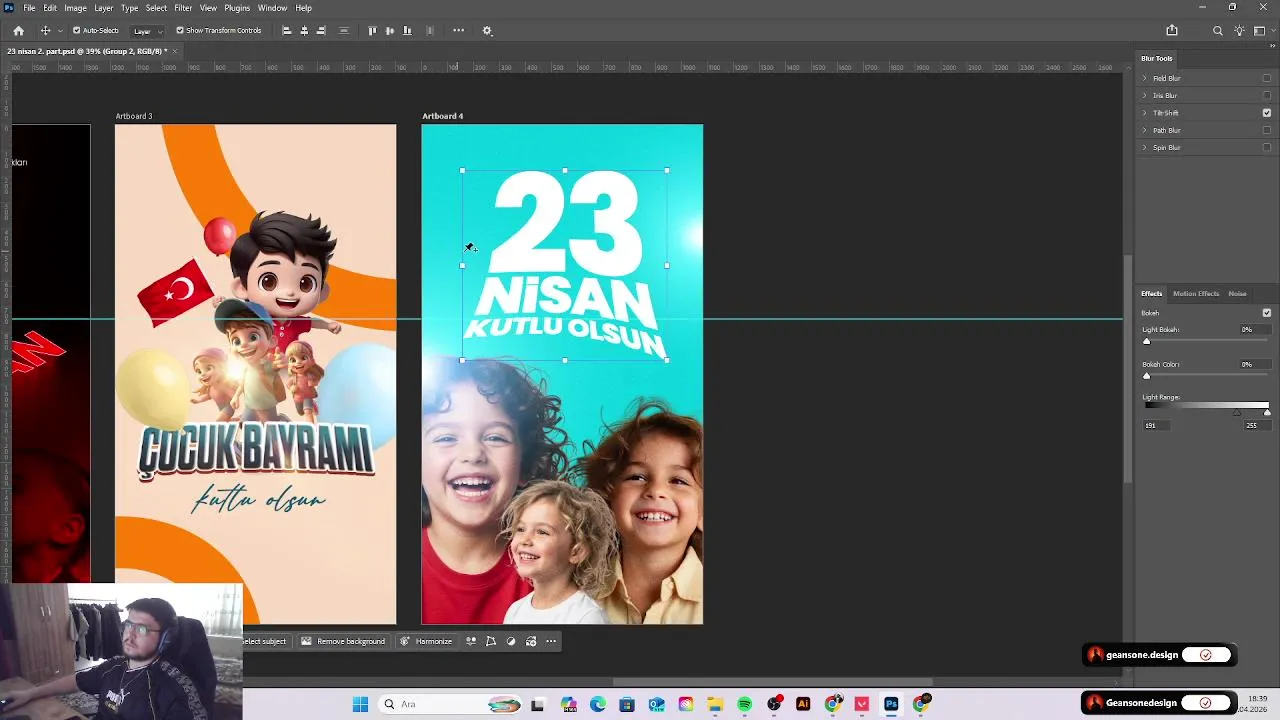The width and height of the screenshot is (1280, 720).
Task: Expand the Tilt-Shift blur section
Action: [x=1145, y=113]
